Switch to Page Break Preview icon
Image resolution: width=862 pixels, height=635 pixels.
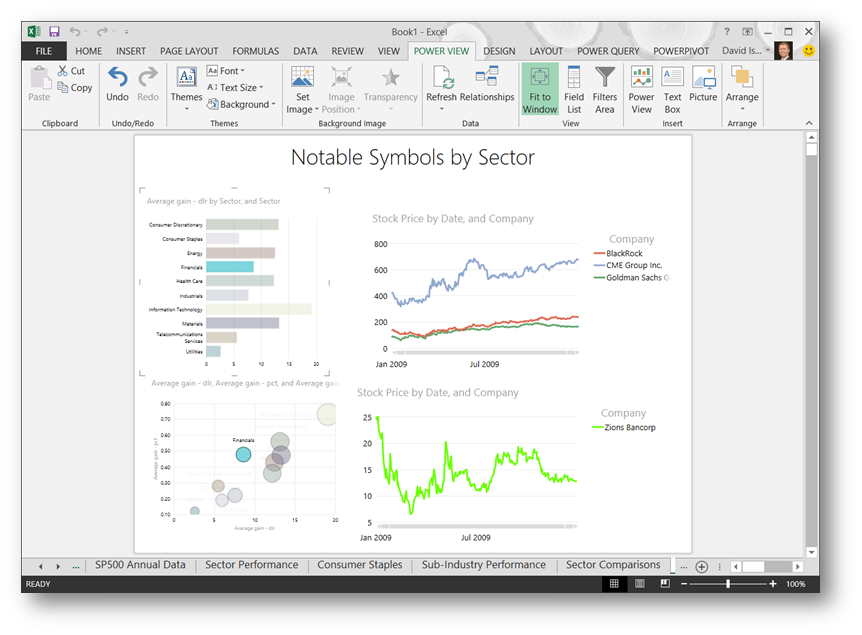665,583
